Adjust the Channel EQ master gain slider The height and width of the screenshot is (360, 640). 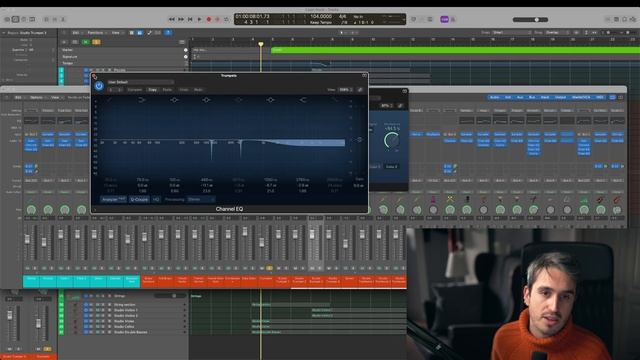coord(360,140)
